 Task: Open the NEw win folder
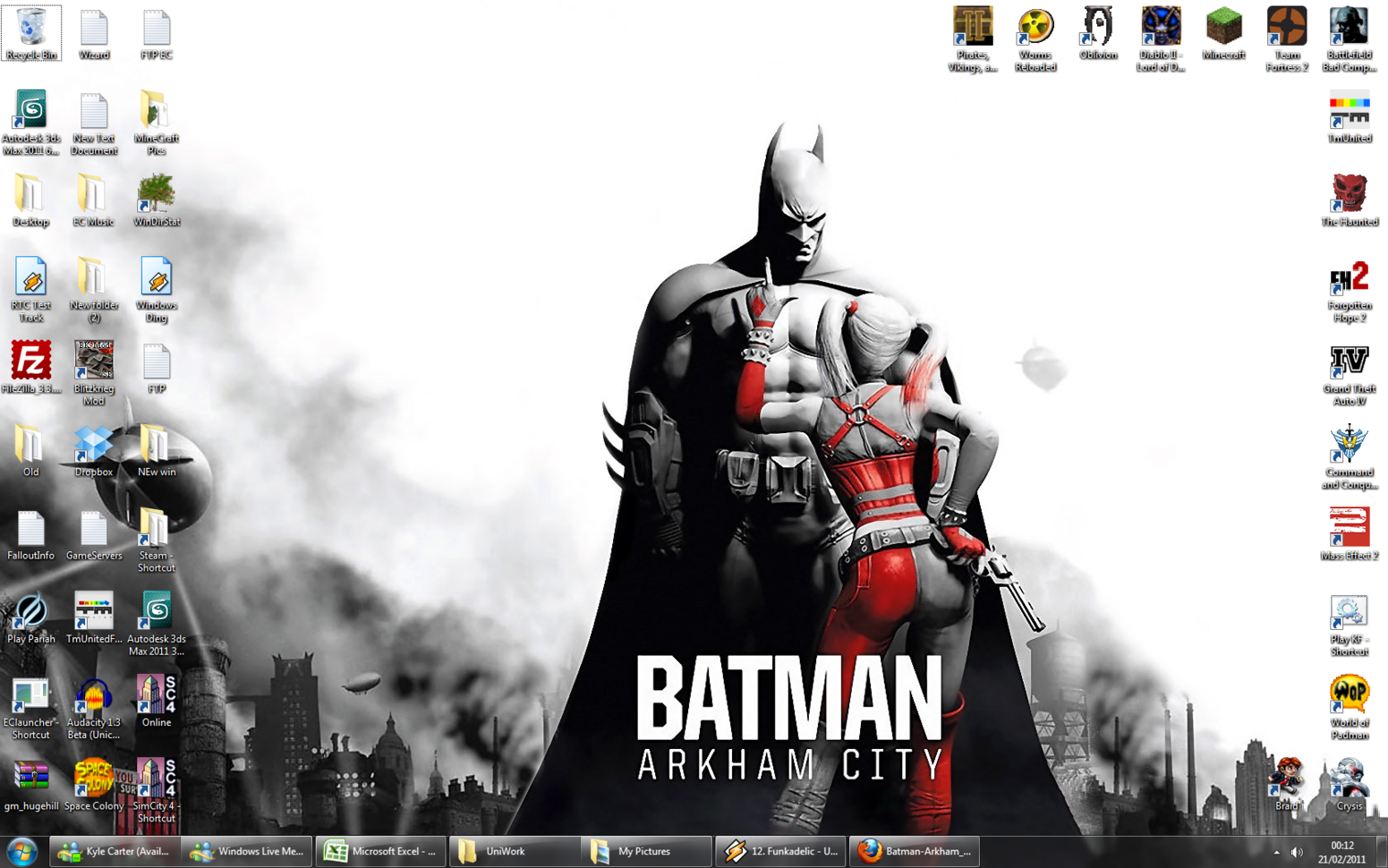tap(157, 450)
